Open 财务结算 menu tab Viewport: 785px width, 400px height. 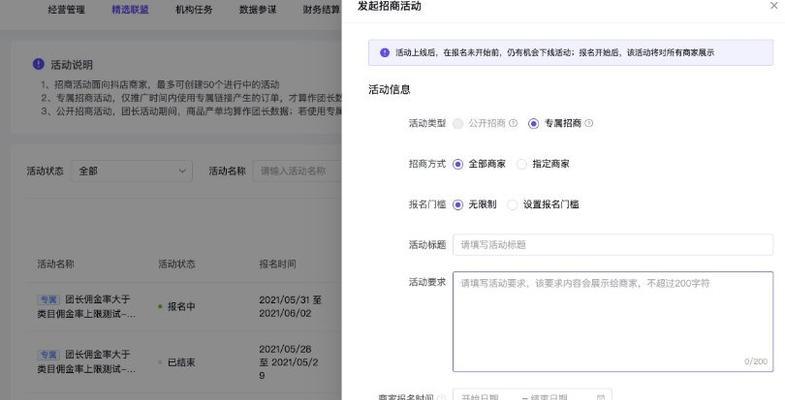(x=321, y=10)
